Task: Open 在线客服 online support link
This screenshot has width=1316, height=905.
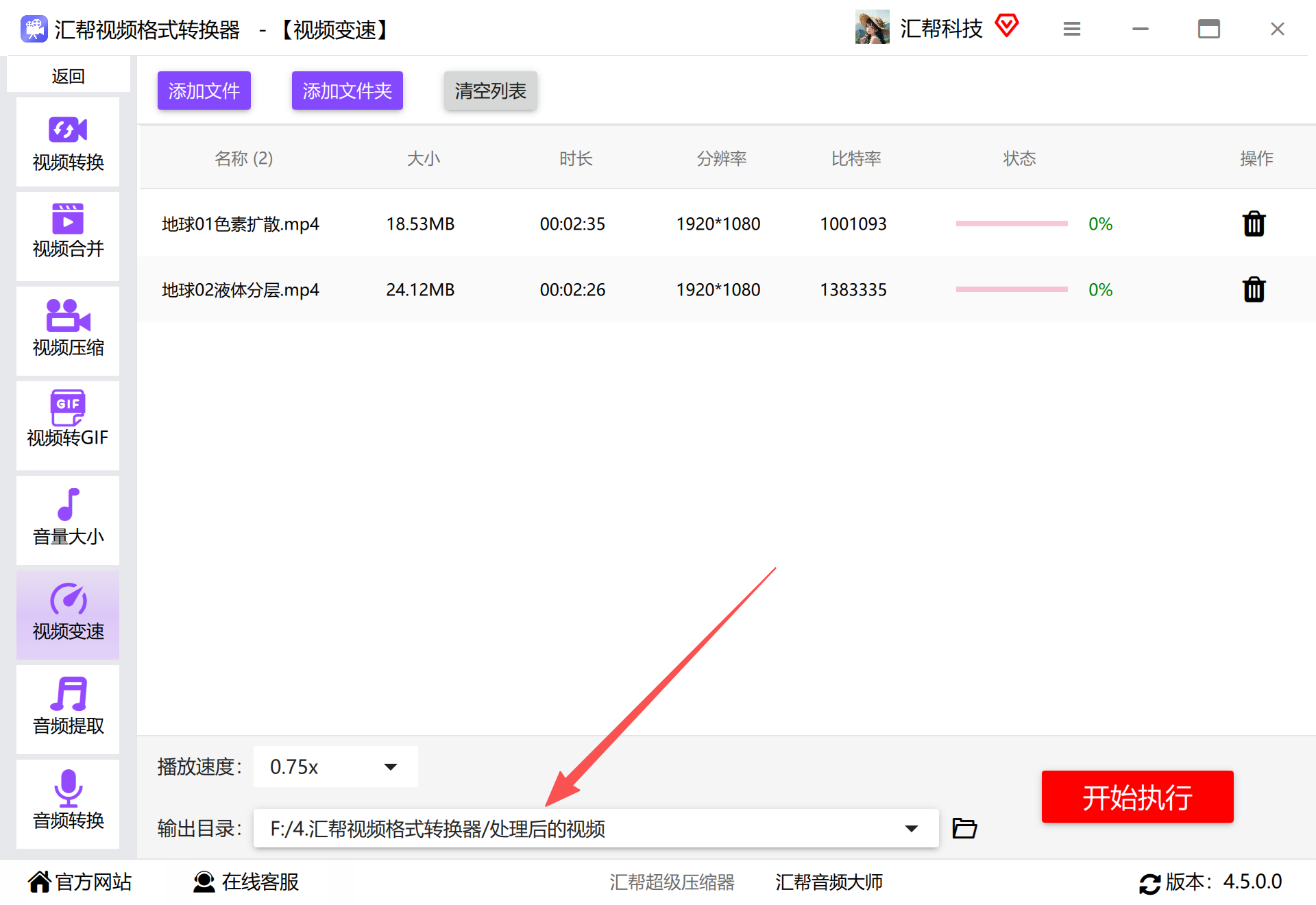Action: 246,882
